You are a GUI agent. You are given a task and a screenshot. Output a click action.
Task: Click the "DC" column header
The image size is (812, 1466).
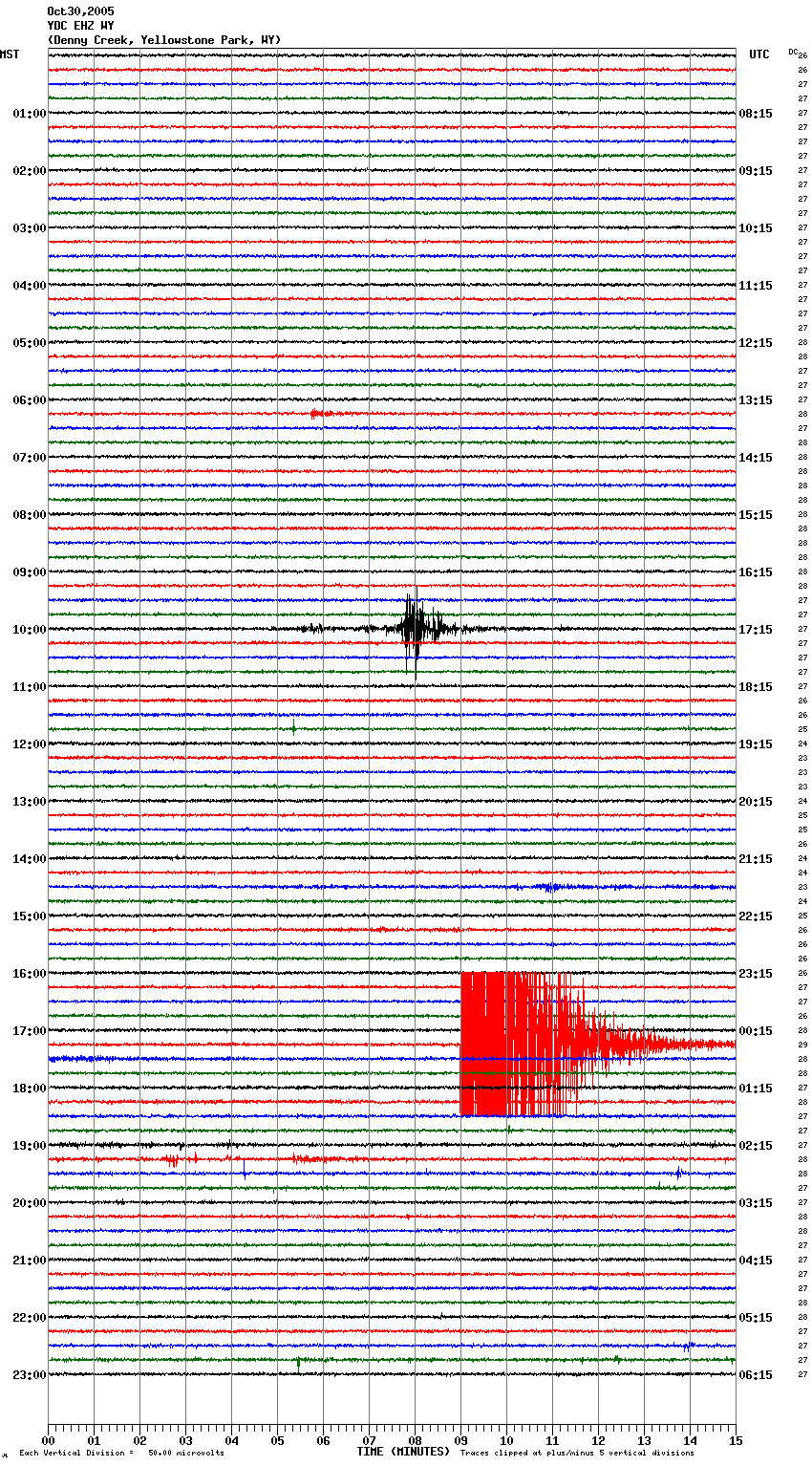793,52
